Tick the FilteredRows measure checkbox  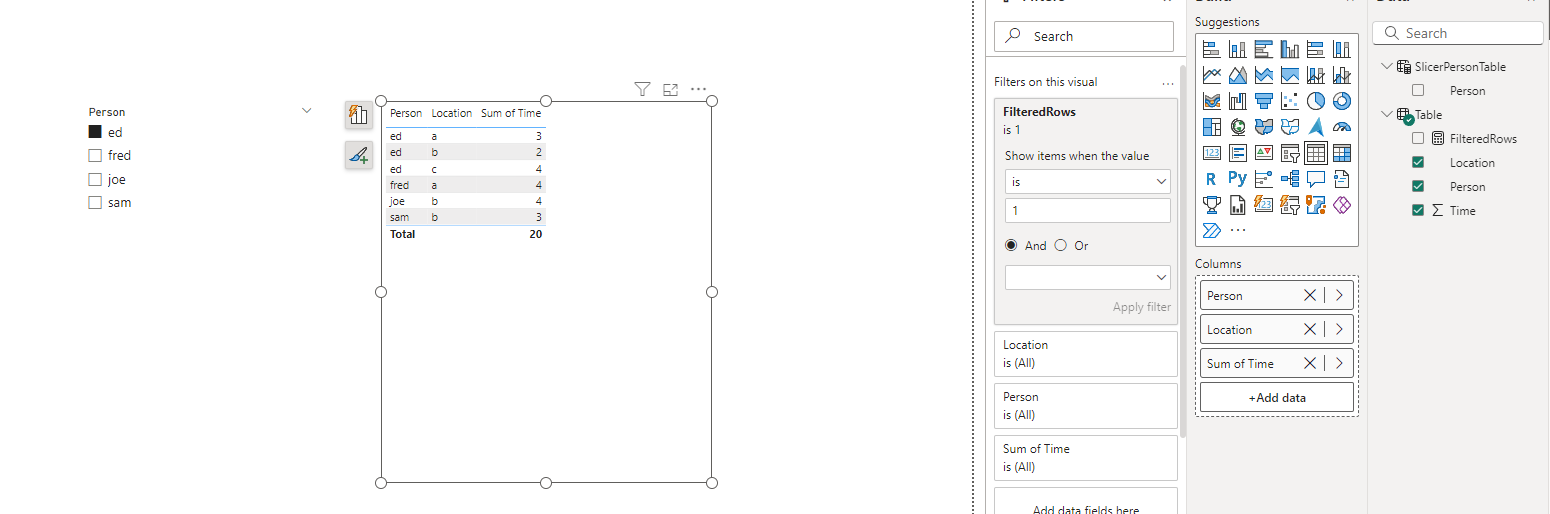[x=1418, y=138]
